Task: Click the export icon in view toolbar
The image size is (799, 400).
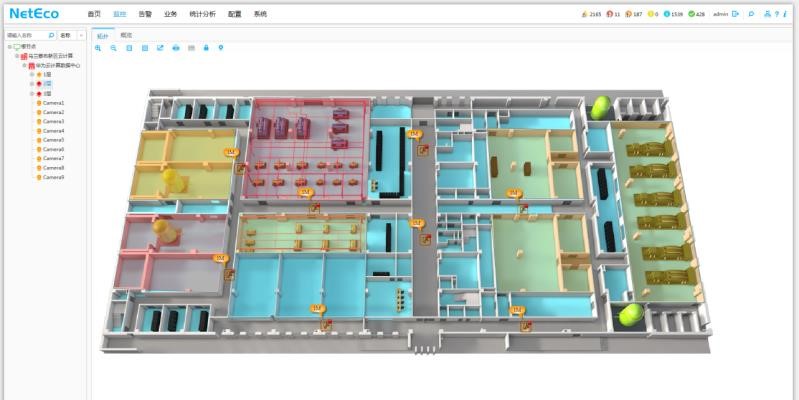Action: [160, 48]
